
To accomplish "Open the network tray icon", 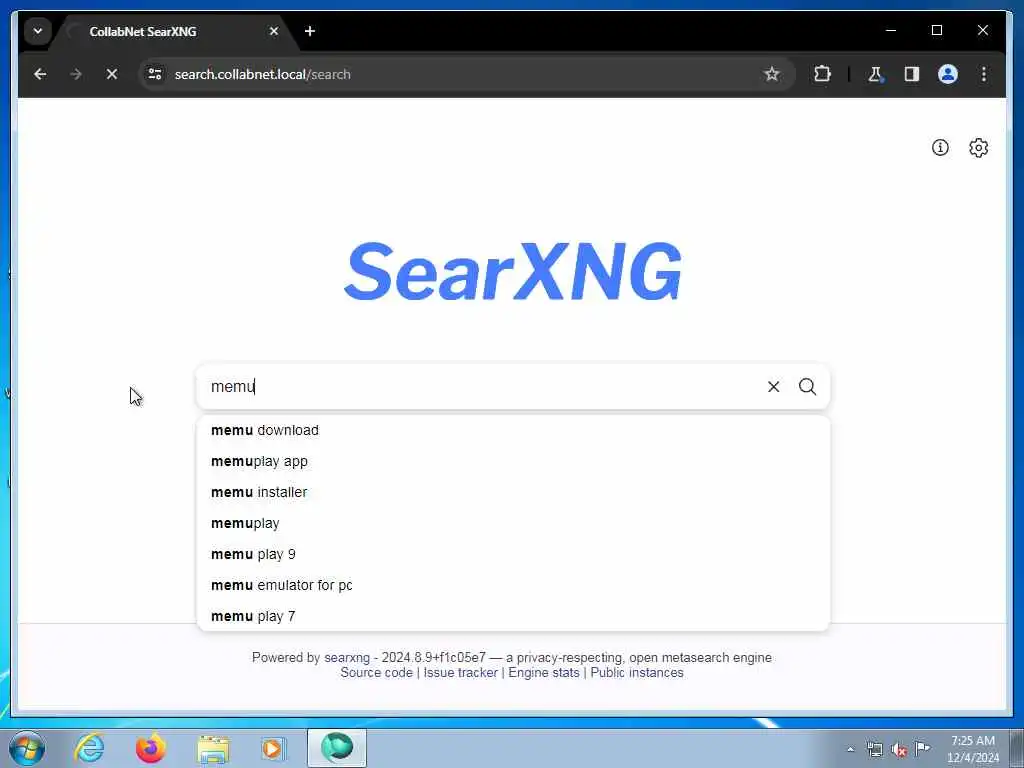I will click(874, 750).
